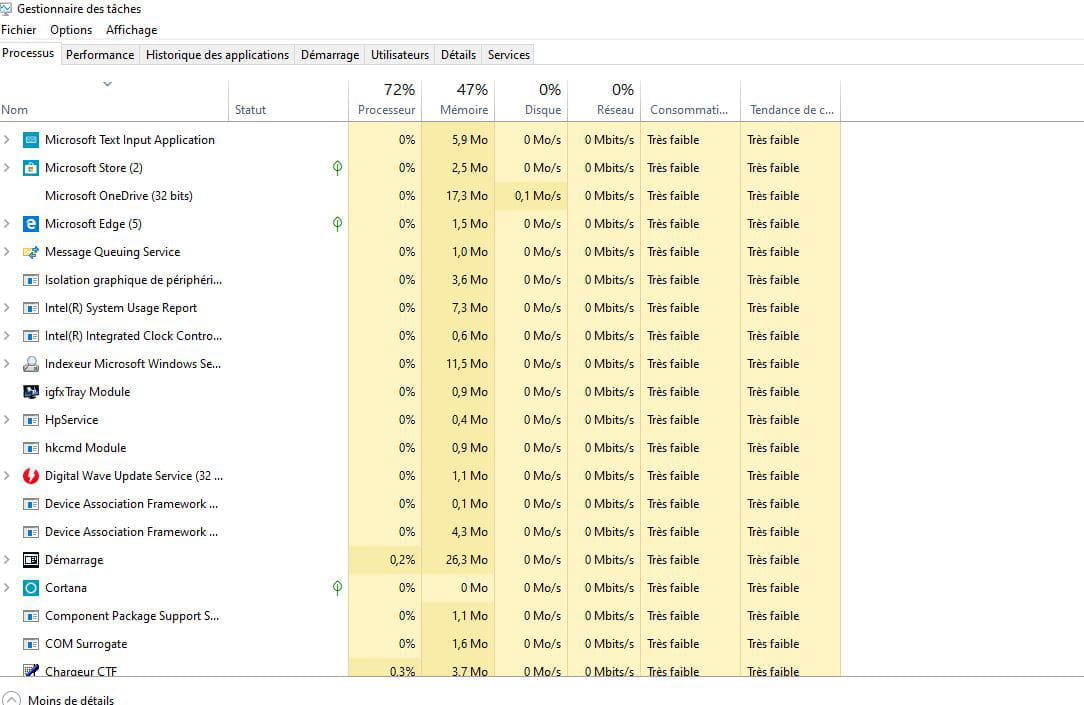Expand the Intel(R) System Usage Report row
1084x705 pixels.
(7, 308)
